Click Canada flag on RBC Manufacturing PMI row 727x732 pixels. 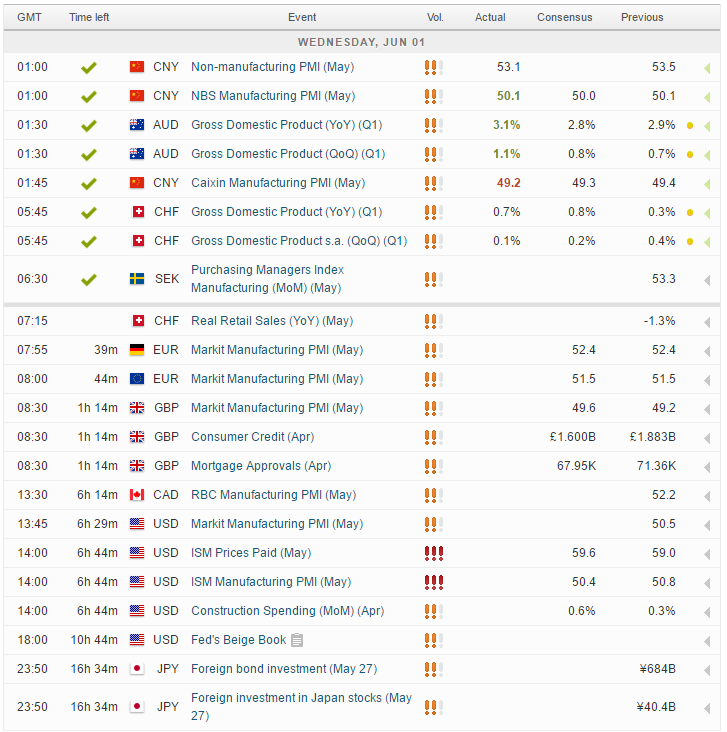(x=137, y=494)
